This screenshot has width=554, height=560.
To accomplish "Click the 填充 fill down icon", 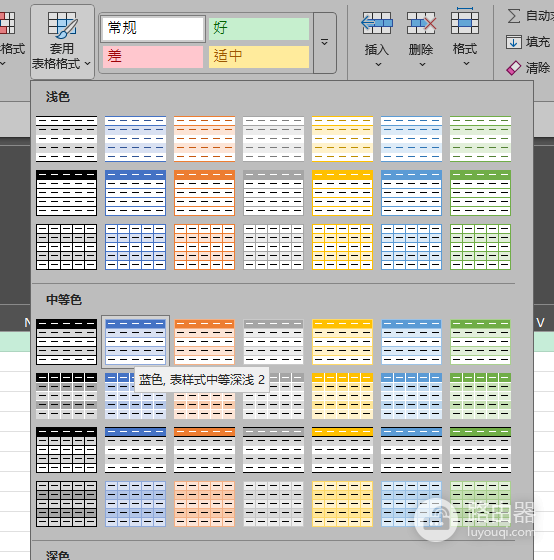I will [x=514, y=42].
